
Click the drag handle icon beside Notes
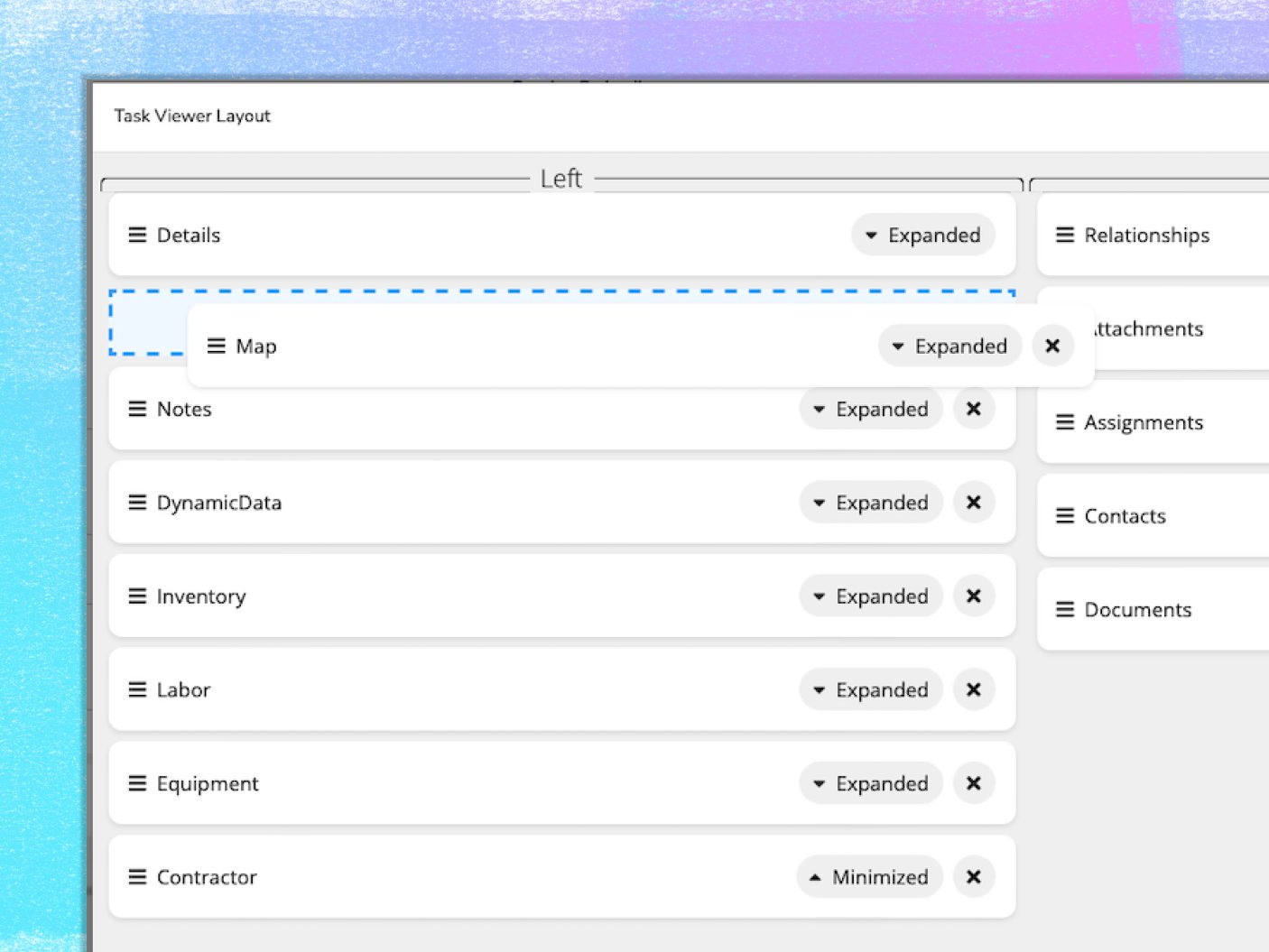137,409
